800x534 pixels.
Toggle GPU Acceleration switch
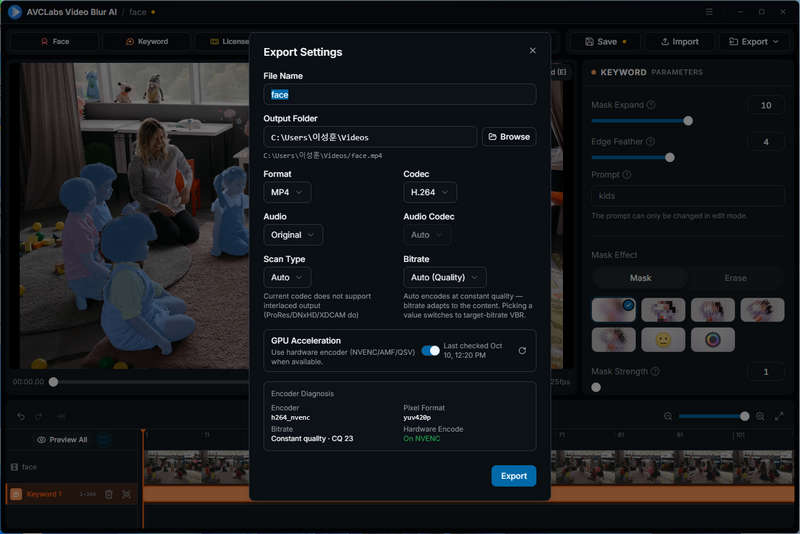431,351
